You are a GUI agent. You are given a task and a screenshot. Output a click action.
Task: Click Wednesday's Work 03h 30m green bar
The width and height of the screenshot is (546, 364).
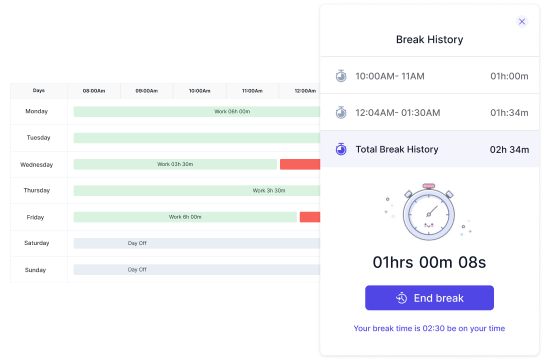(175, 164)
